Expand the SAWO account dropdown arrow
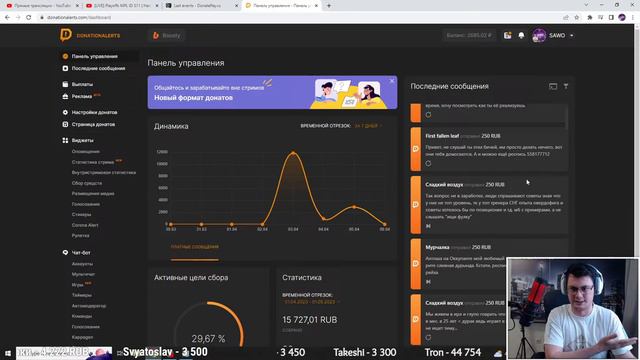Image resolution: width=640 pixels, height=360 pixels. click(571, 36)
